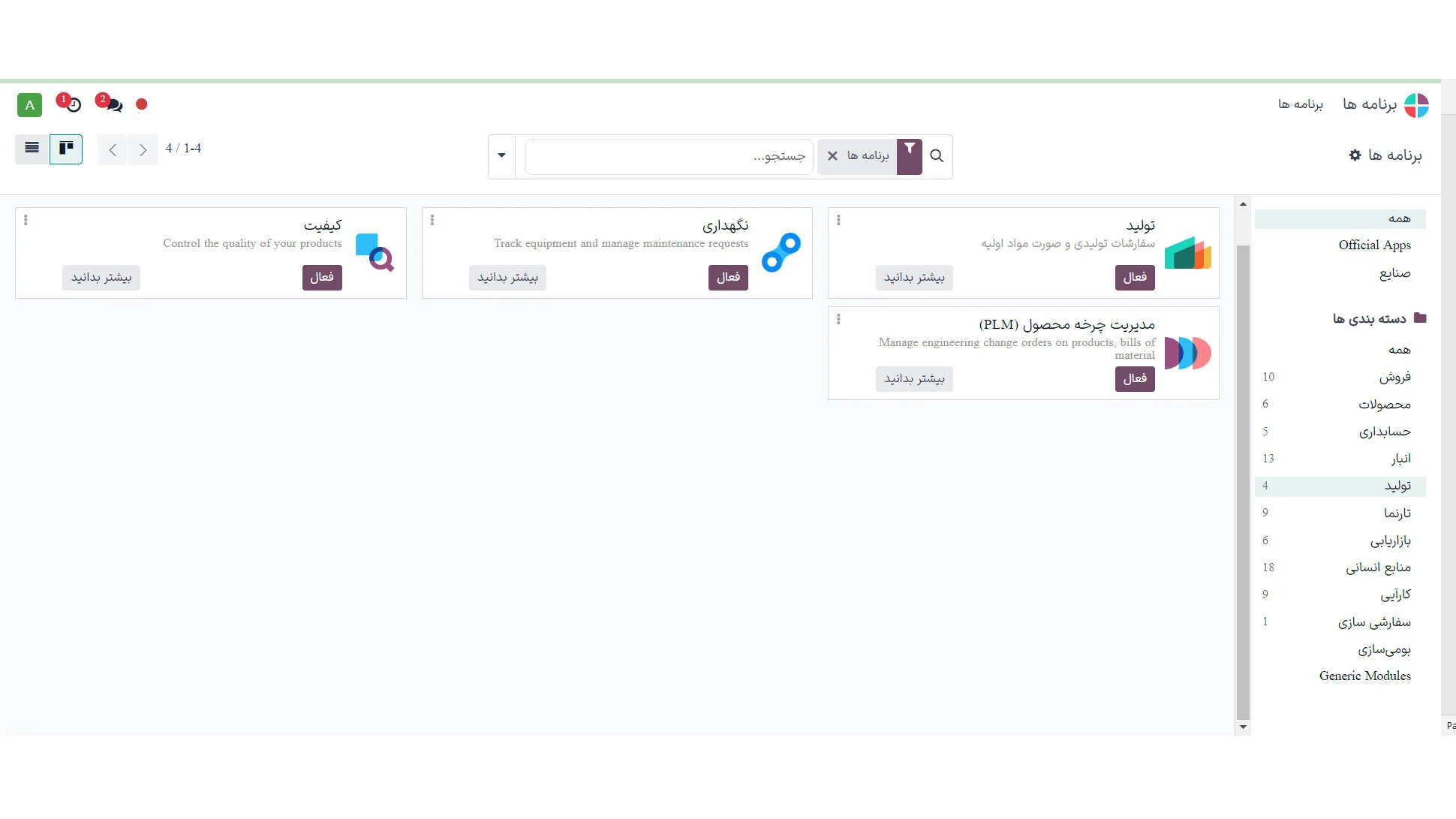
Task: Click the three-dot menu on کیفیت card
Action: 27,220
